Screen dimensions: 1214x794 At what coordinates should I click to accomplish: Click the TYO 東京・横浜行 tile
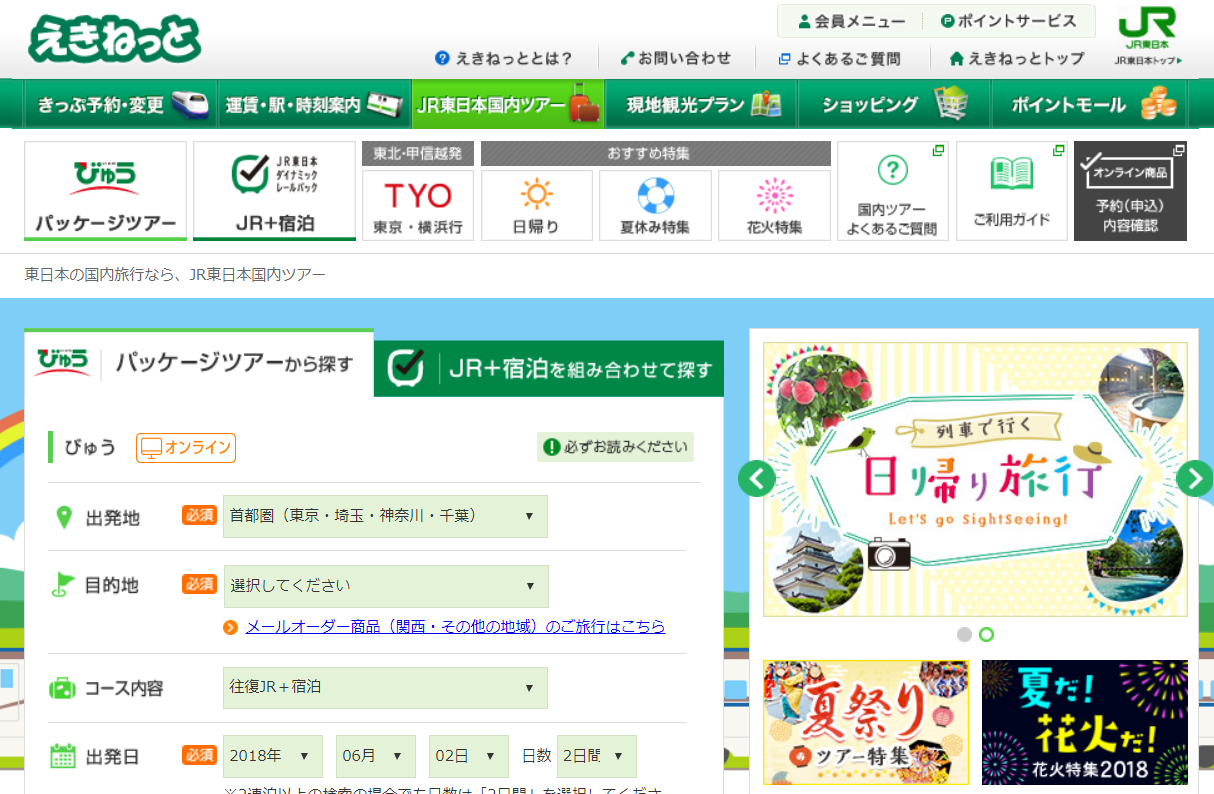418,205
